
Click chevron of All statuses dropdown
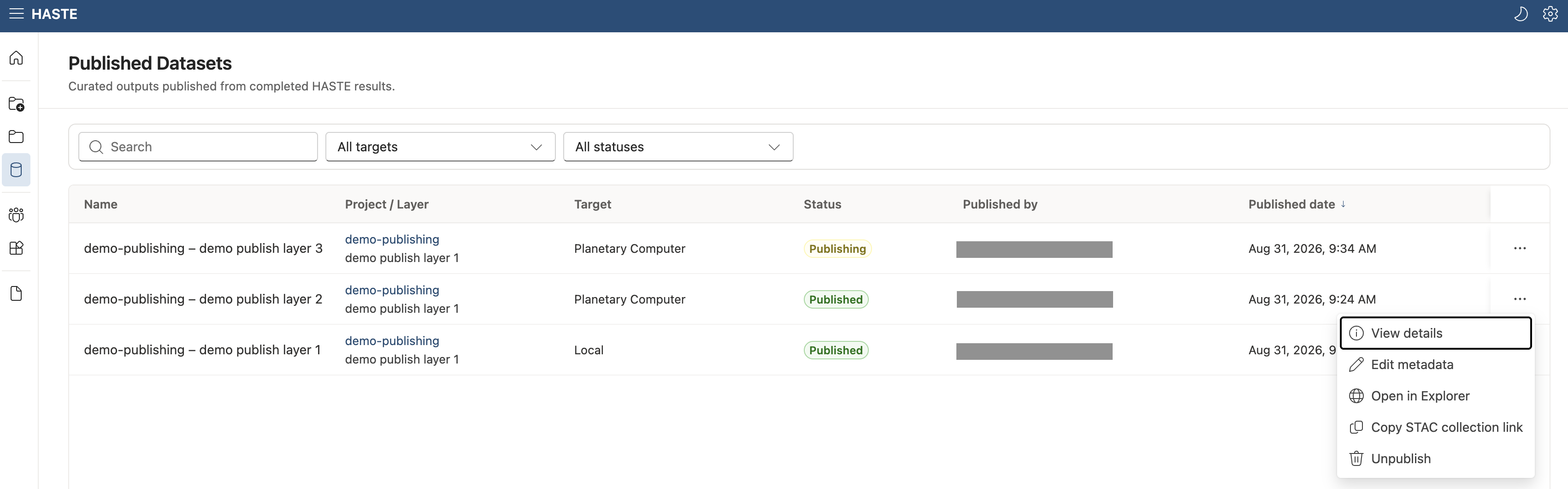(x=774, y=147)
